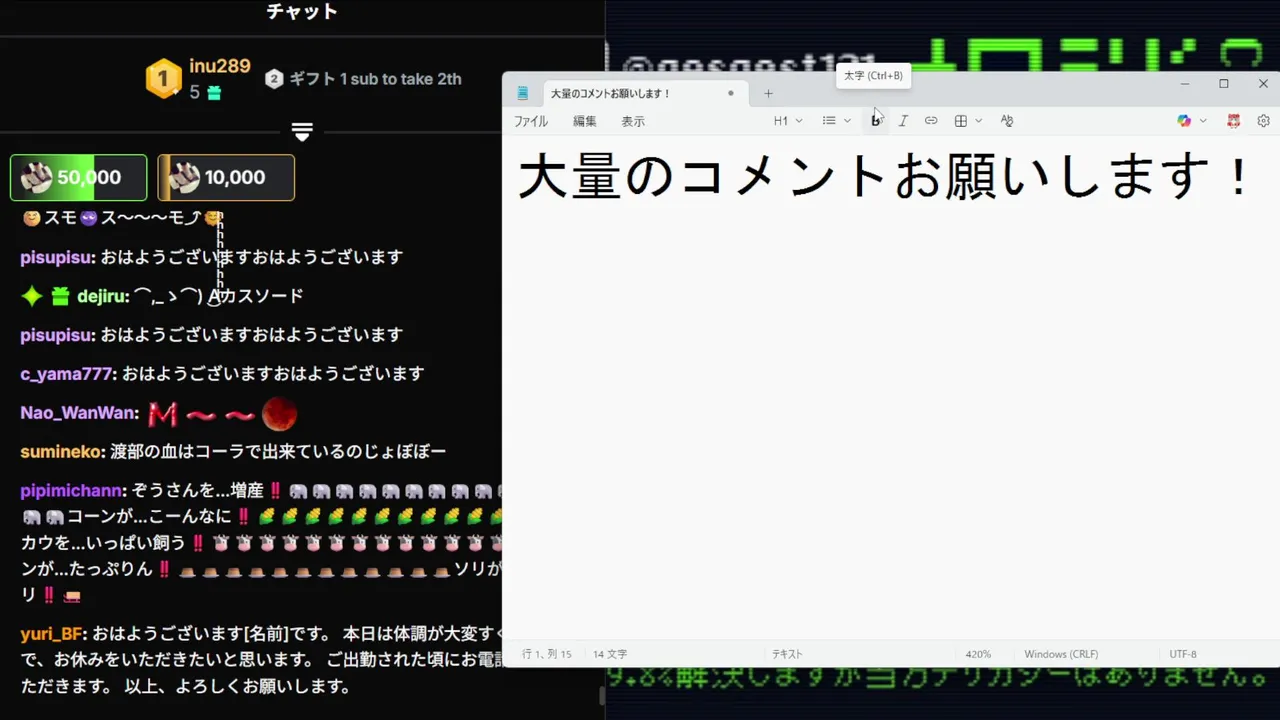Toggle bold formatting in Notepad
This screenshot has height=720, width=1280.
tap(876, 121)
